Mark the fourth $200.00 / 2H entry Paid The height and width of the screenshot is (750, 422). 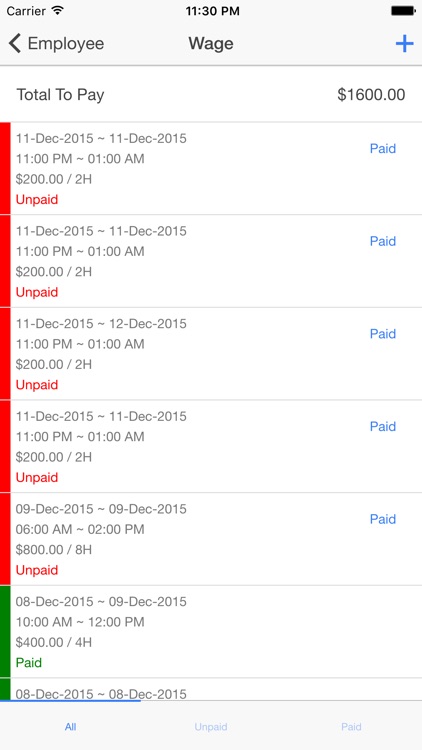pos(383,427)
